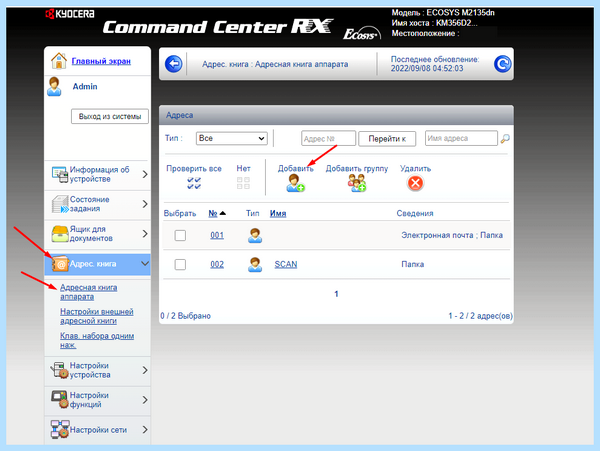The height and width of the screenshot is (451, 600).
Task: Click the Состояние задания icon
Action: pyautogui.click(x=60, y=204)
